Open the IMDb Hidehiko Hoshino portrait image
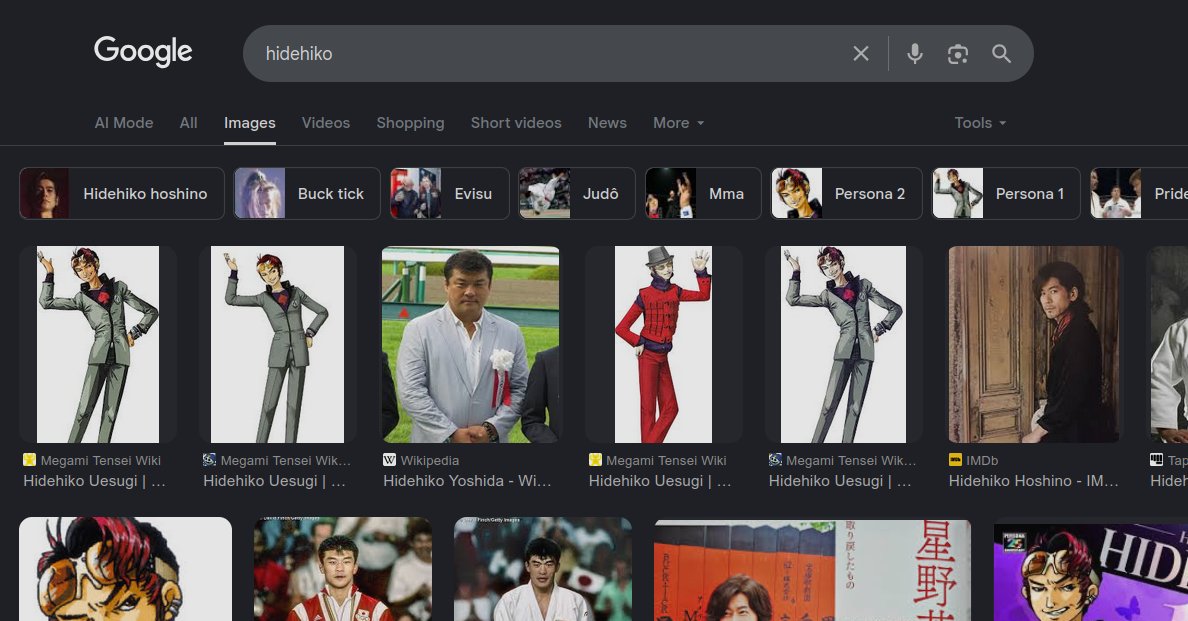Image resolution: width=1188 pixels, height=621 pixels. 1033,344
